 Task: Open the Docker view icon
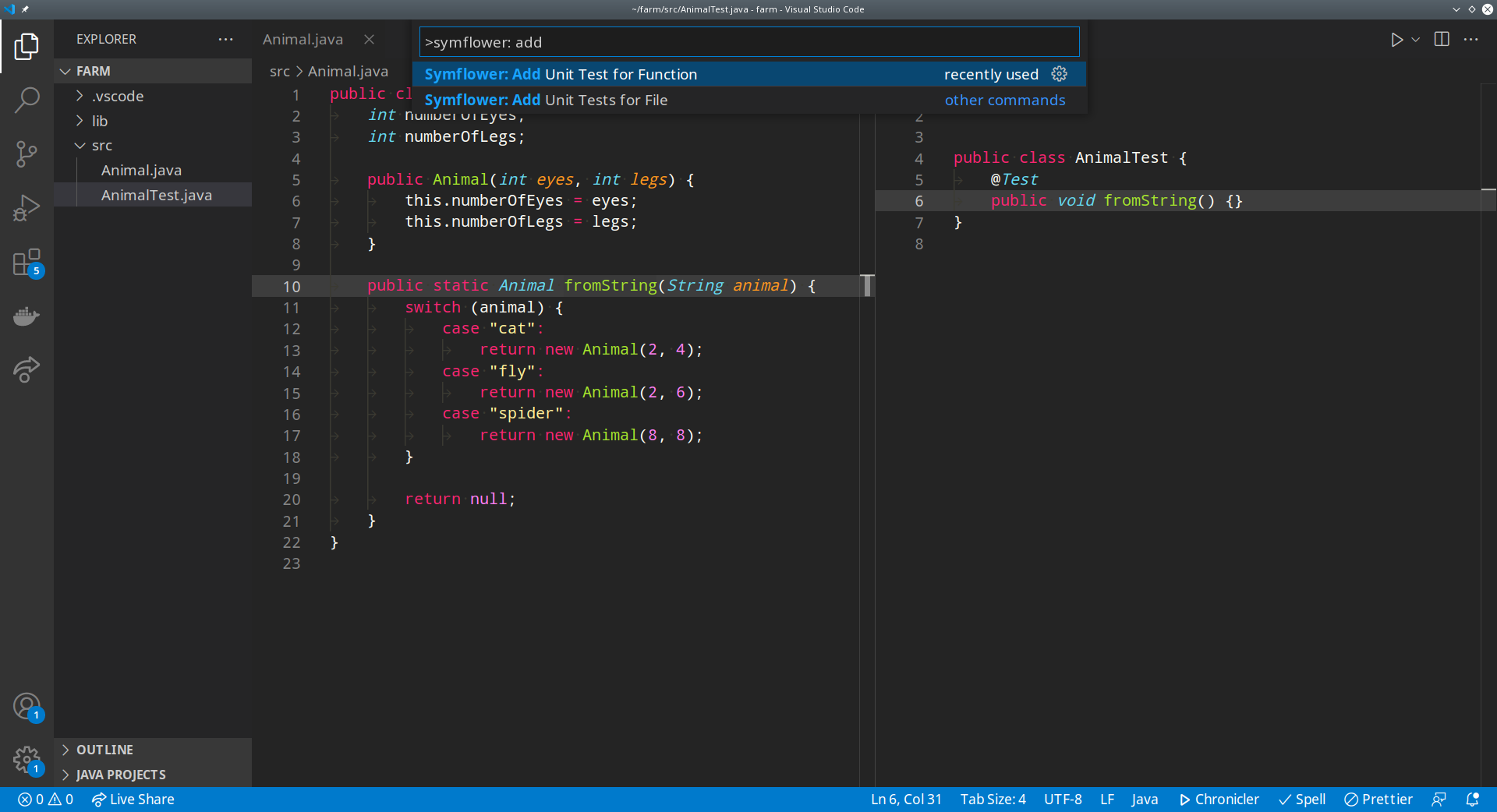pyautogui.click(x=27, y=316)
